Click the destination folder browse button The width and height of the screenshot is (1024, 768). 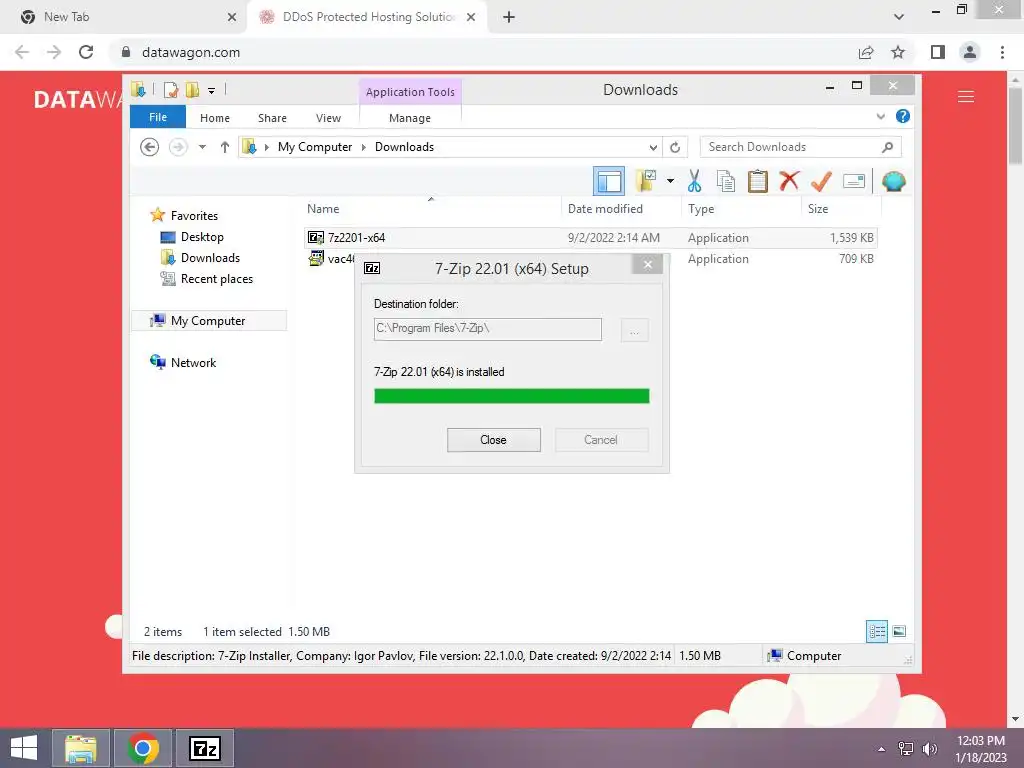point(634,330)
